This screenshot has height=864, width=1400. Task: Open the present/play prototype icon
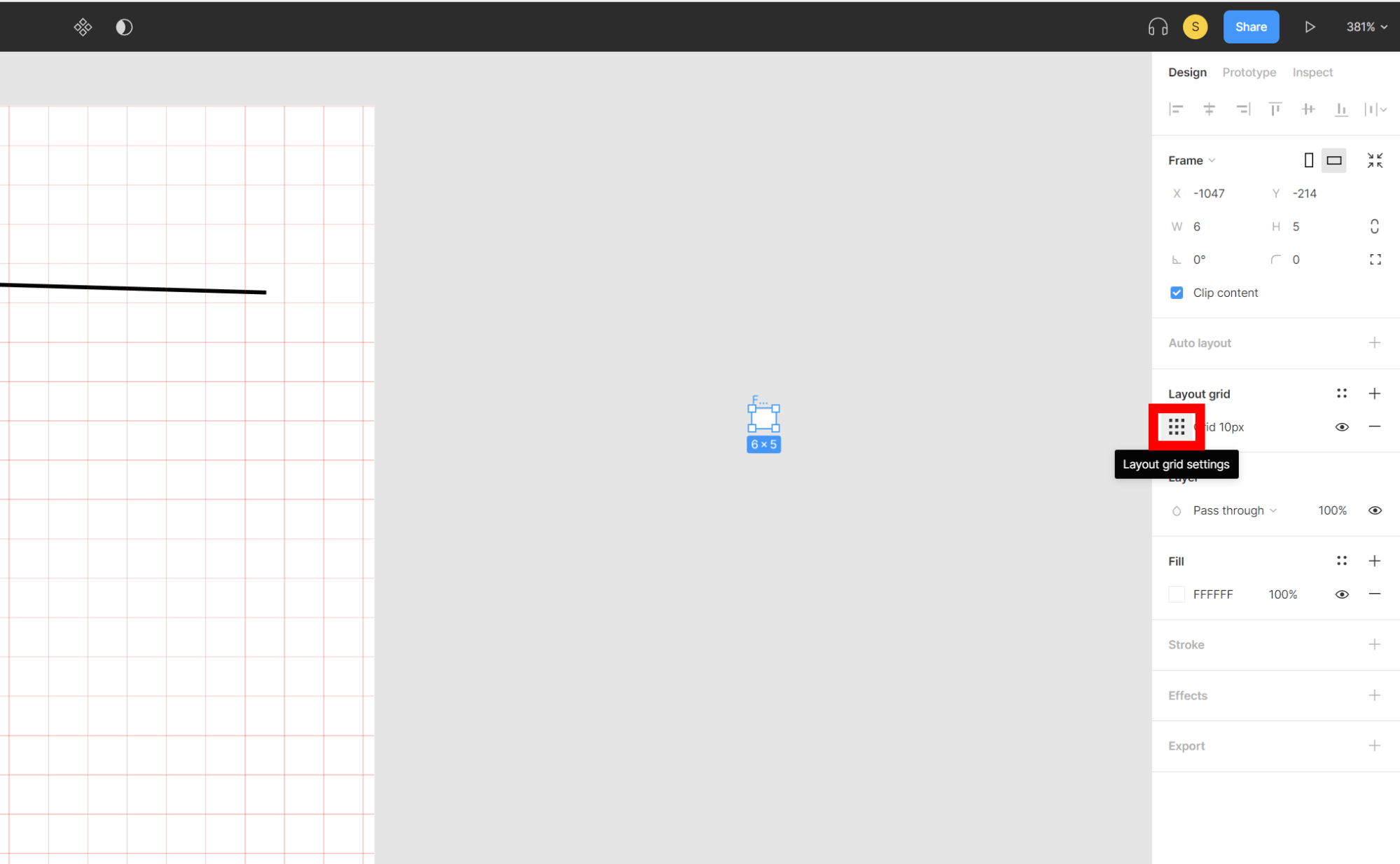pyautogui.click(x=1310, y=27)
